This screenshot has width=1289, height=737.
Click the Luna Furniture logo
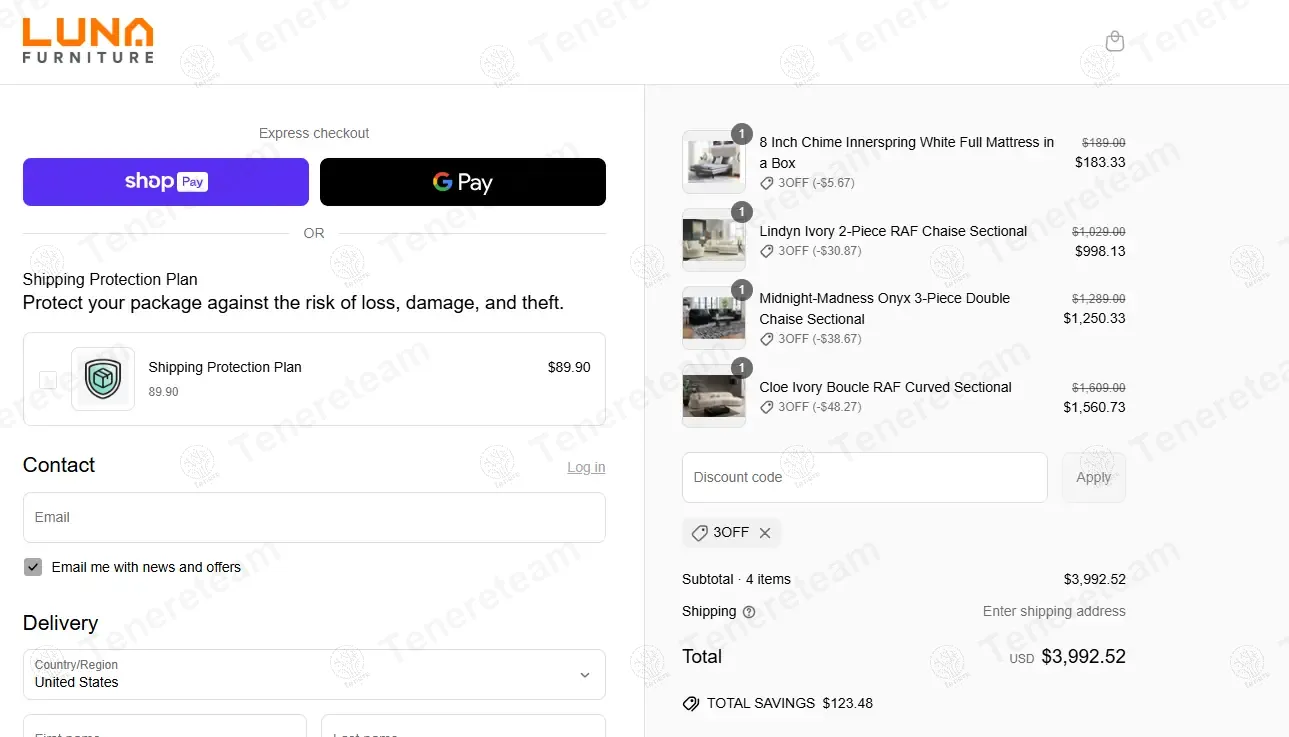coord(88,41)
